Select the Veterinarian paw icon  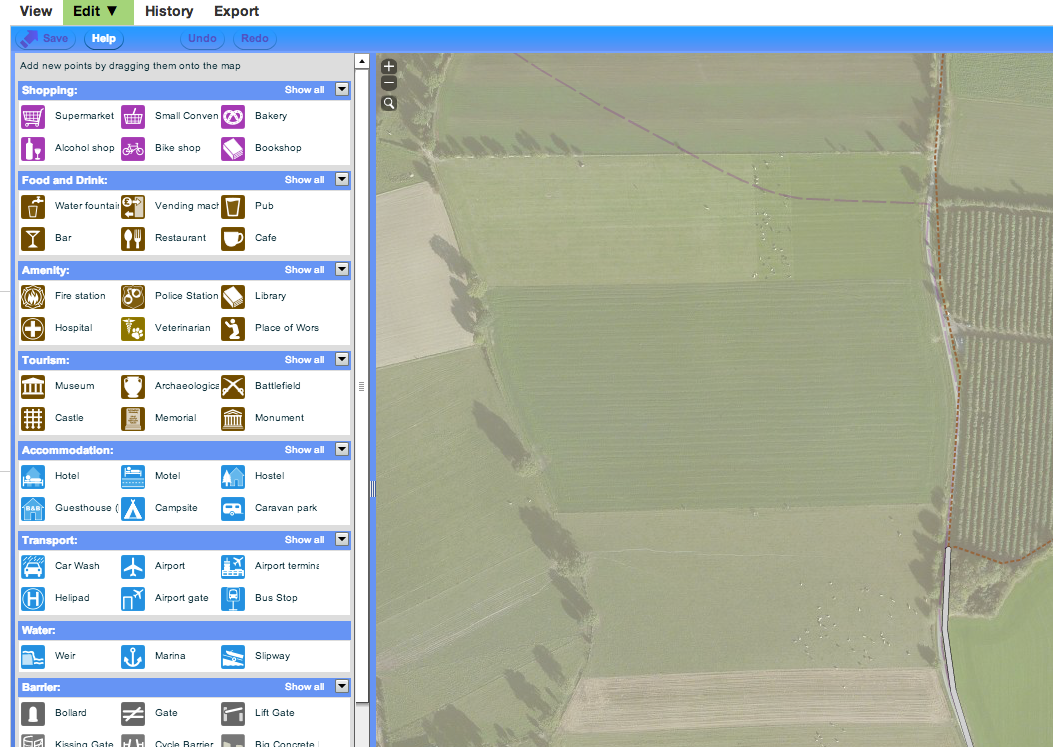point(133,328)
